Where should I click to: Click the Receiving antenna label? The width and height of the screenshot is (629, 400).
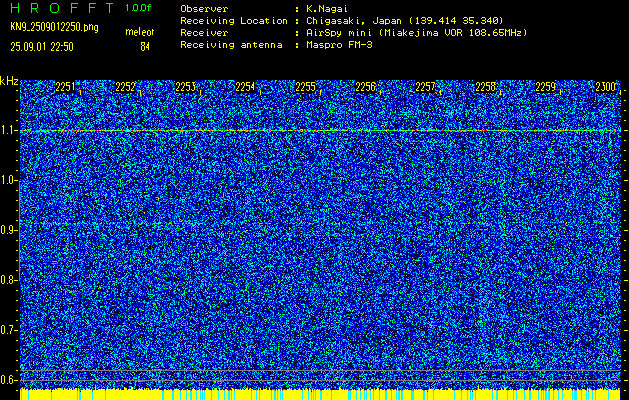[231, 45]
